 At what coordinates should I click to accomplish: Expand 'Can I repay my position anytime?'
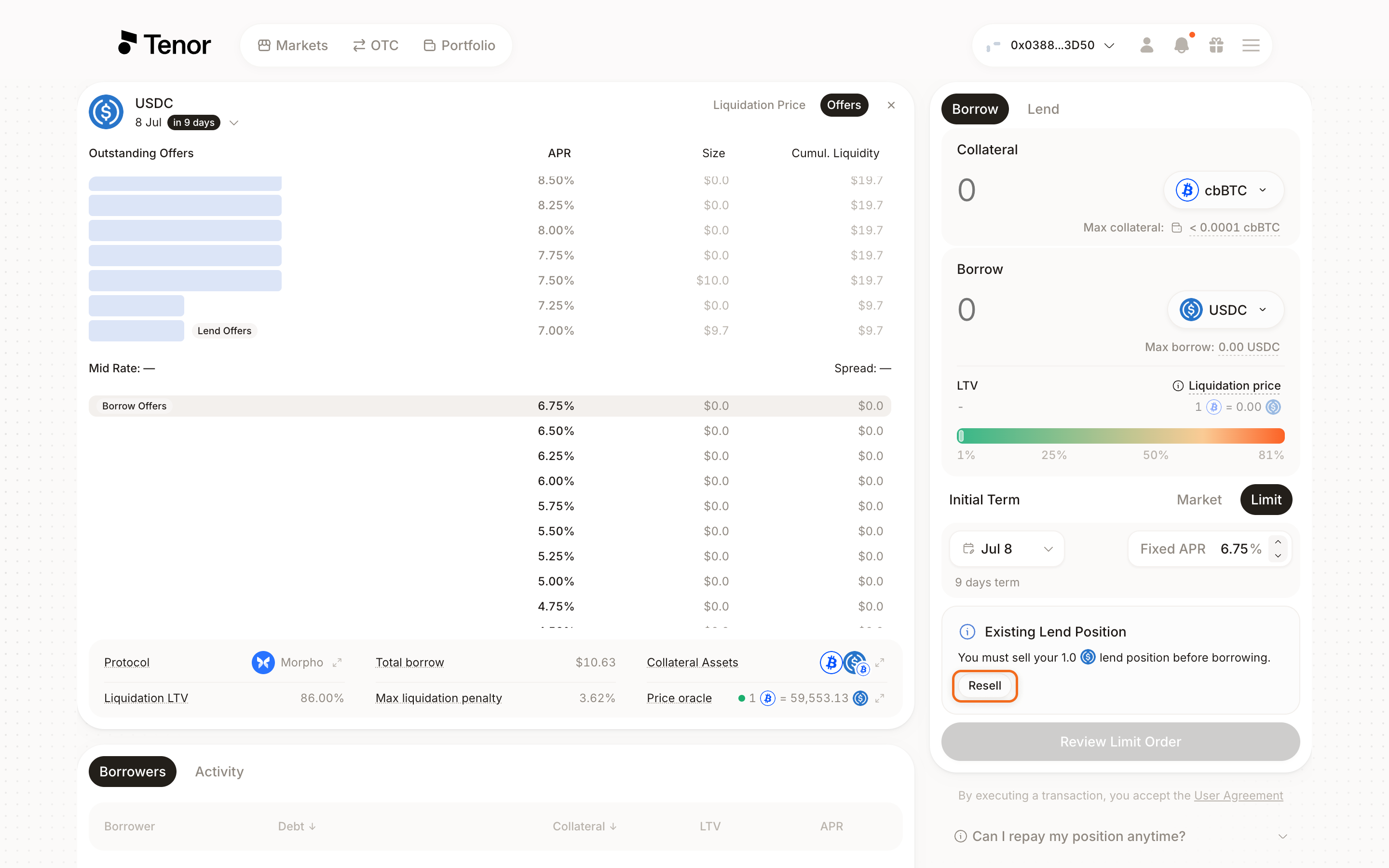coord(1120,837)
